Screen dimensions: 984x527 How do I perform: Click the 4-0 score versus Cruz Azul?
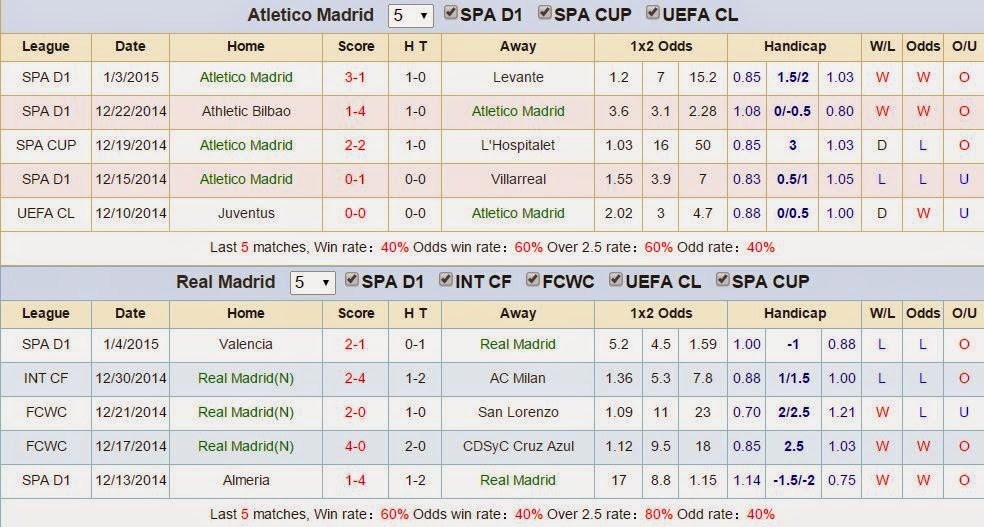[356, 446]
